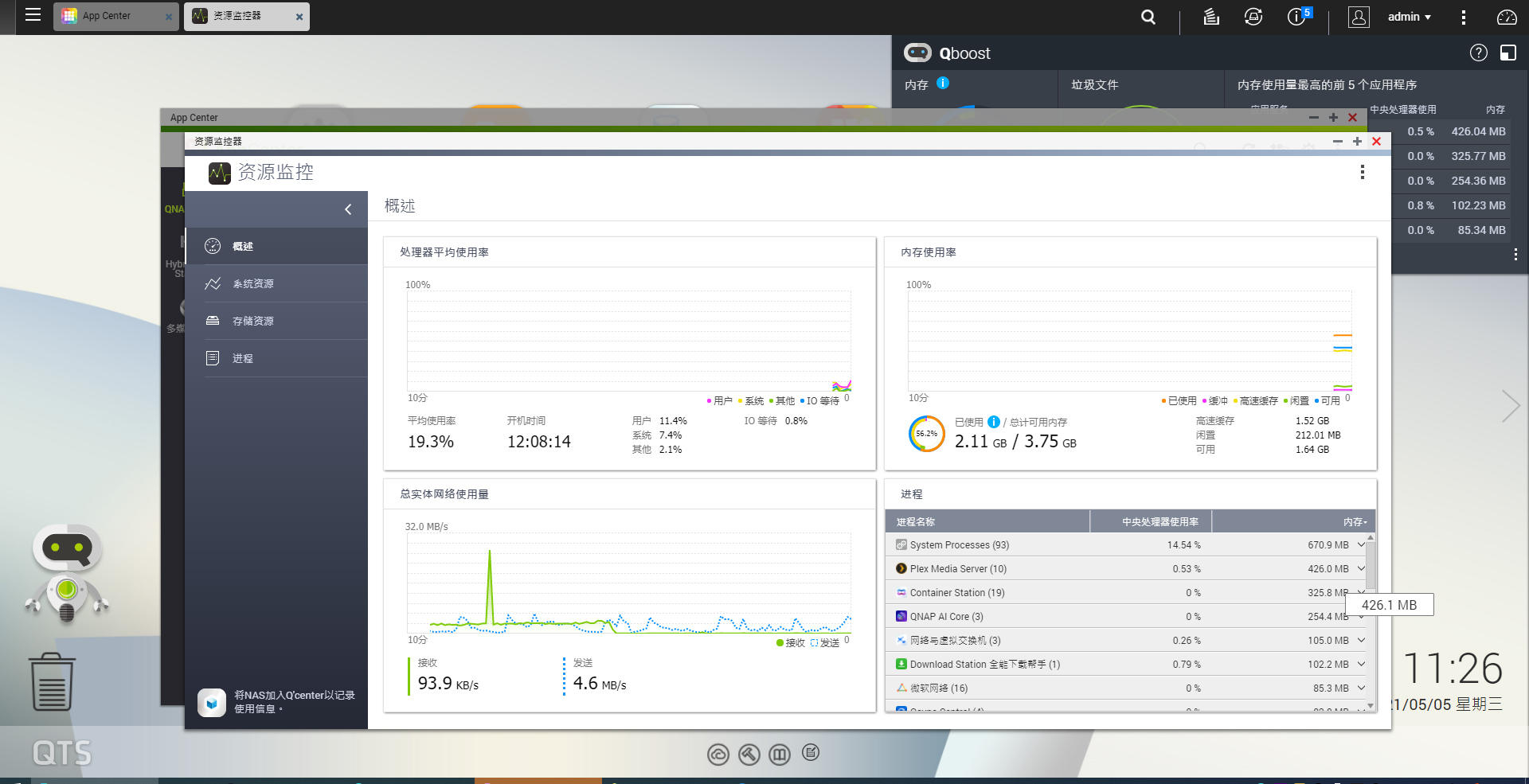Open the dashboard gauge icon at top right

point(1507,17)
